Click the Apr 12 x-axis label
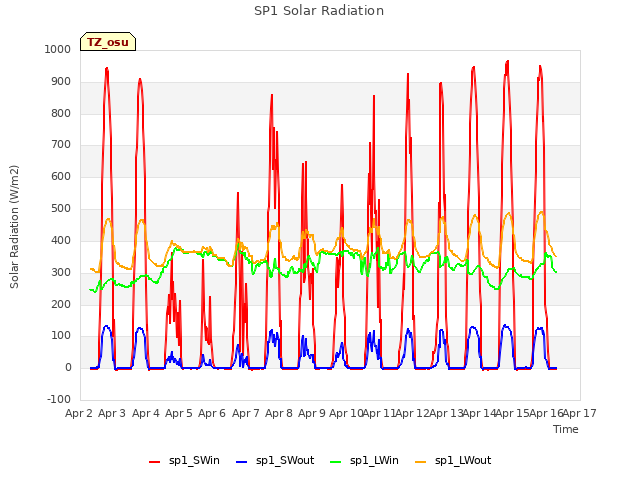640x480 pixels. coord(412,413)
